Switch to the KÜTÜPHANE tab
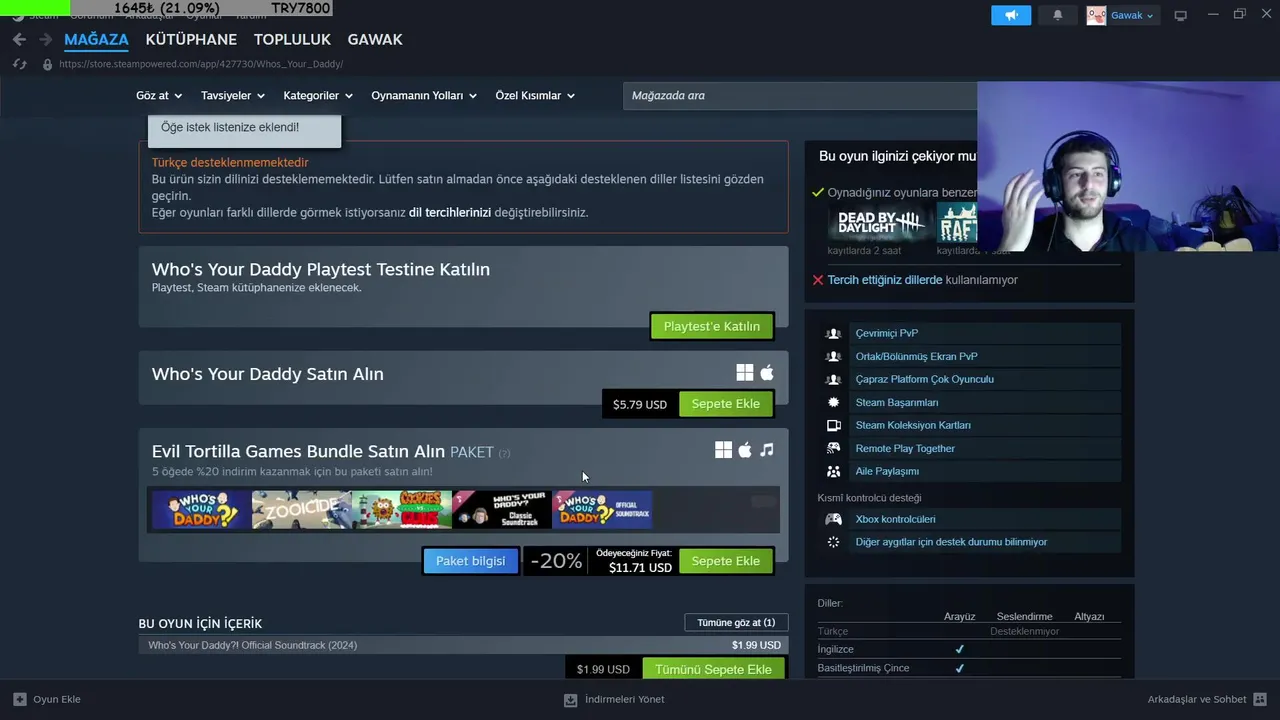Viewport: 1280px width, 720px height. pos(191,40)
